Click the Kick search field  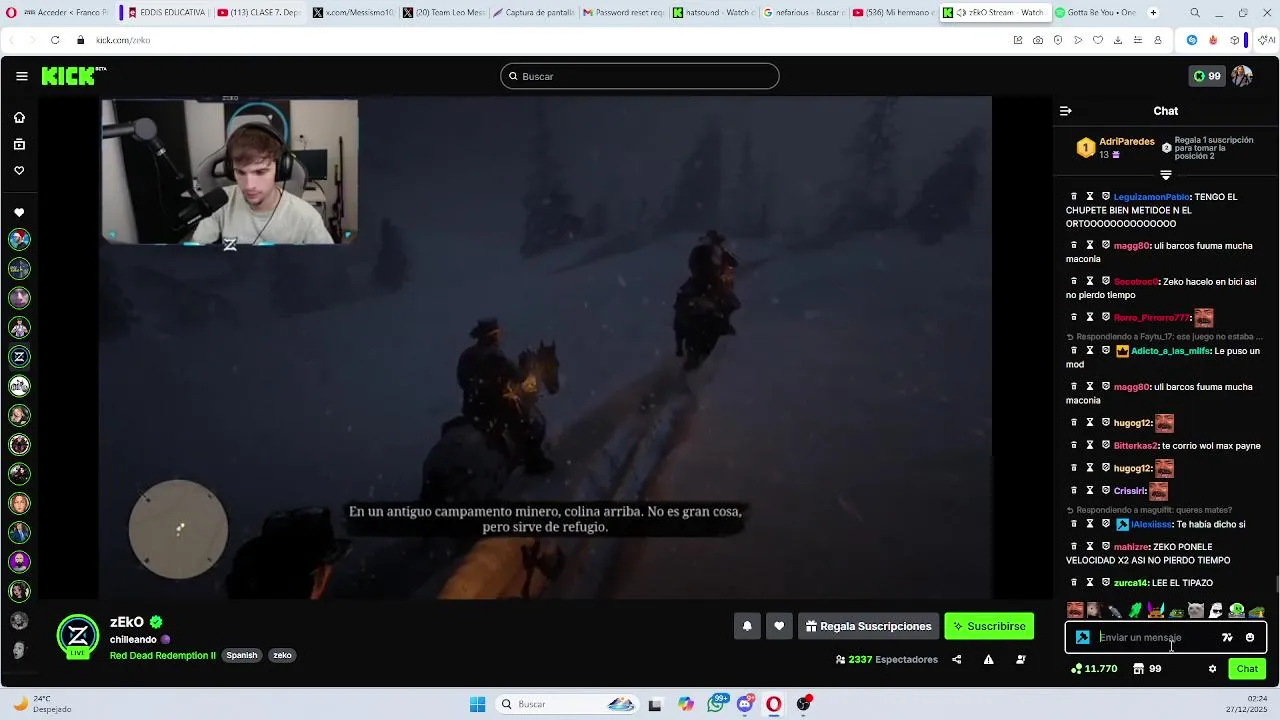(x=640, y=76)
